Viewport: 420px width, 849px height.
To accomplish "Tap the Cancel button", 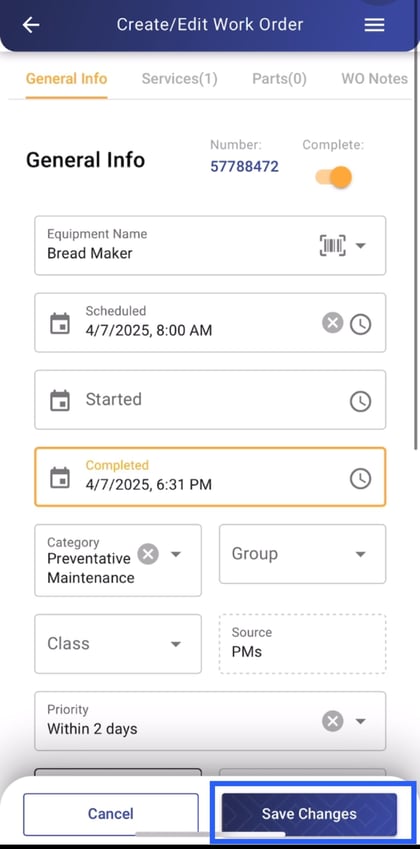I will (111, 814).
